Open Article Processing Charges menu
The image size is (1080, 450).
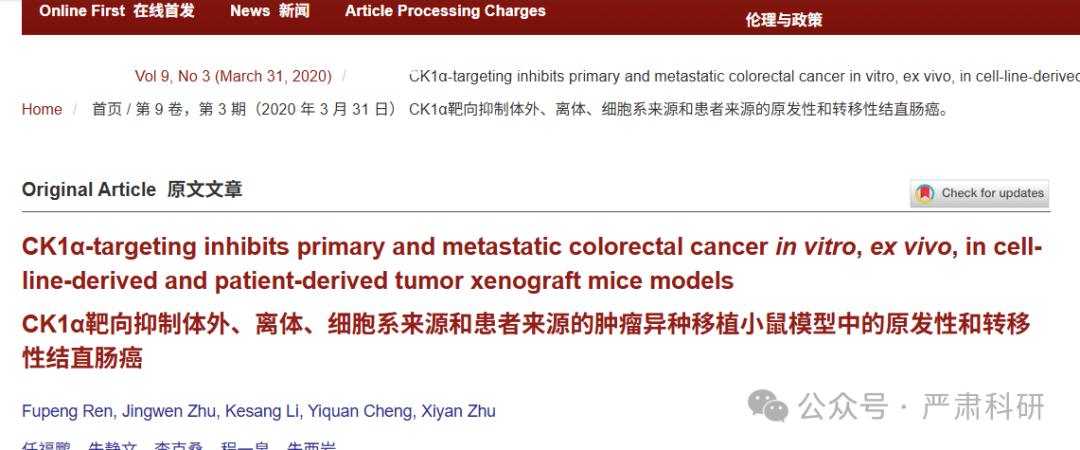pyautogui.click(x=445, y=11)
